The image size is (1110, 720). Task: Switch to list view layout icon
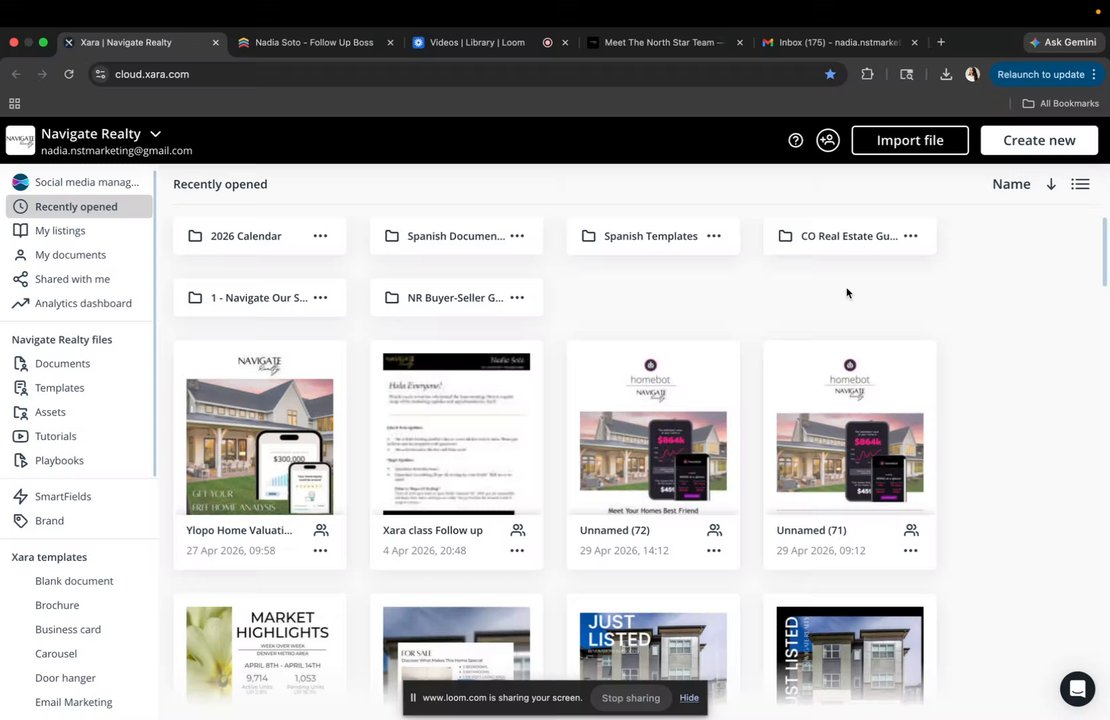tap(1080, 184)
